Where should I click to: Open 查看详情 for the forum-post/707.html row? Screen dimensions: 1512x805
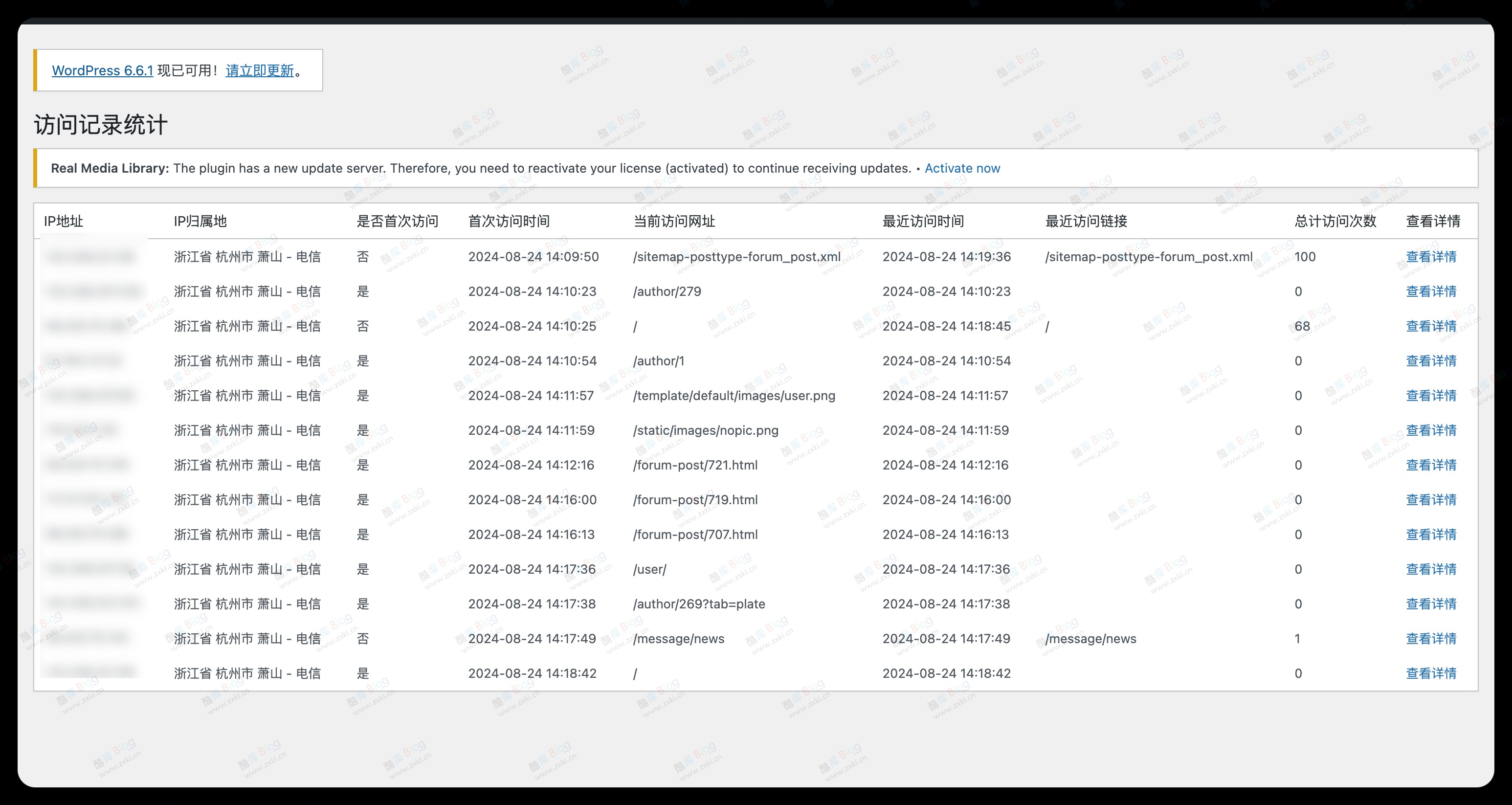tap(1431, 535)
